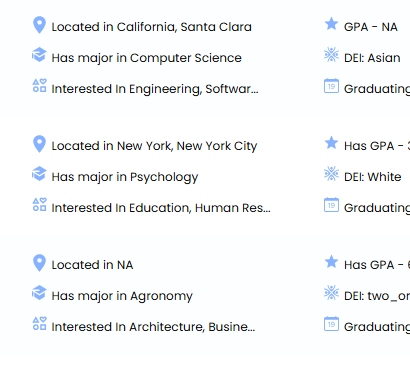Click the calendar icon in first profile row
The height and width of the screenshot is (370, 410).
point(331,86)
